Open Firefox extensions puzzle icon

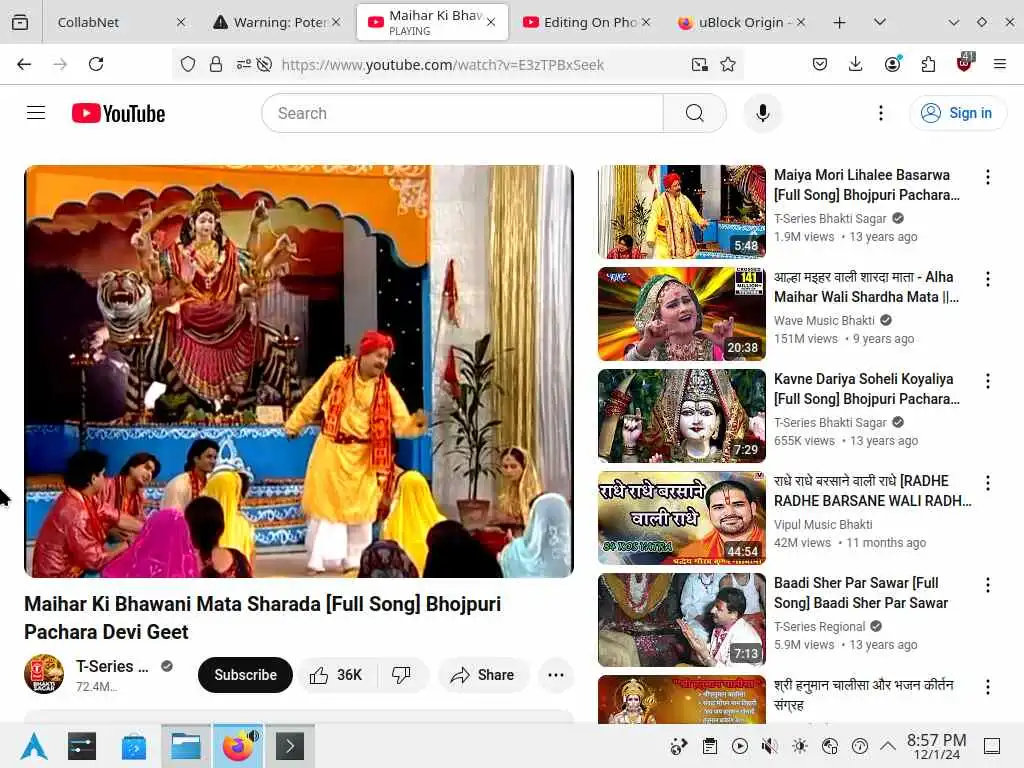pos(928,64)
